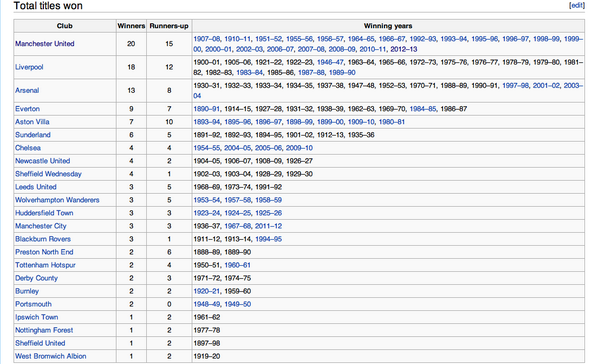The image size is (598, 364).
Task: Open Aston Villa's 1893–94 season link
Action: tap(207, 122)
